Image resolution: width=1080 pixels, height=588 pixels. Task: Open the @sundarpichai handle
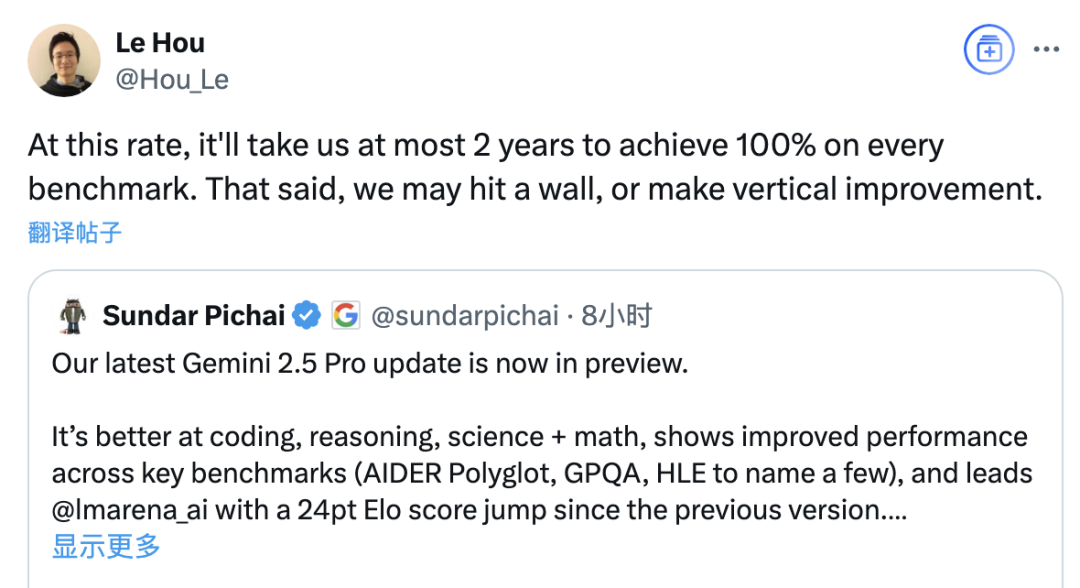point(464,315)
